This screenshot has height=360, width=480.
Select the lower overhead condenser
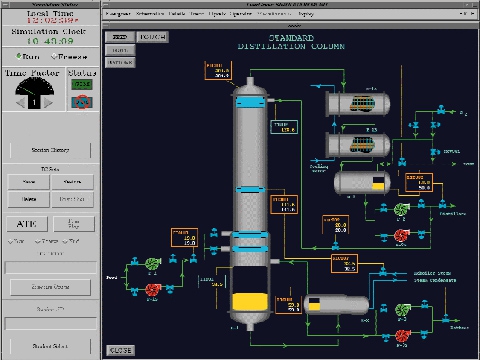tap(357, 145)
